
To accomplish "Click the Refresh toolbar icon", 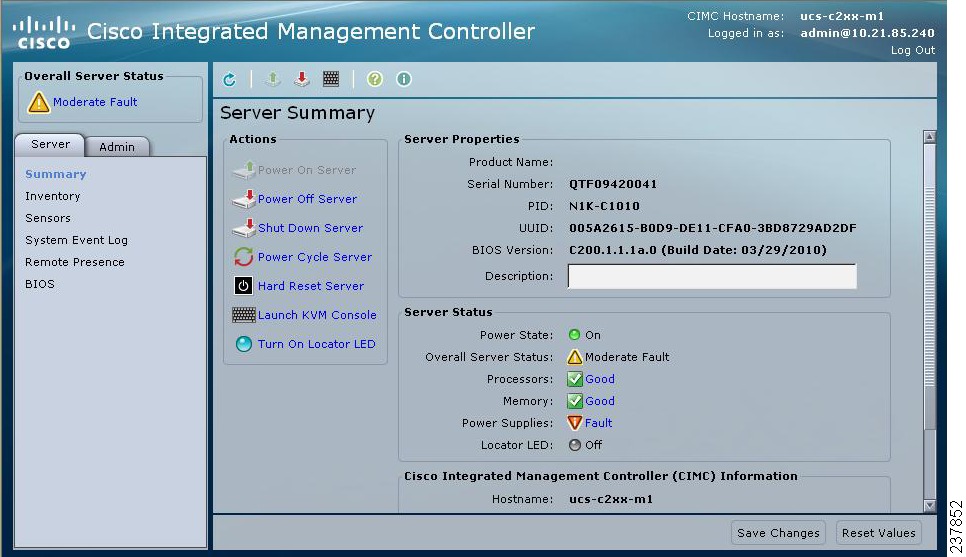I will [x=229, y=79].
